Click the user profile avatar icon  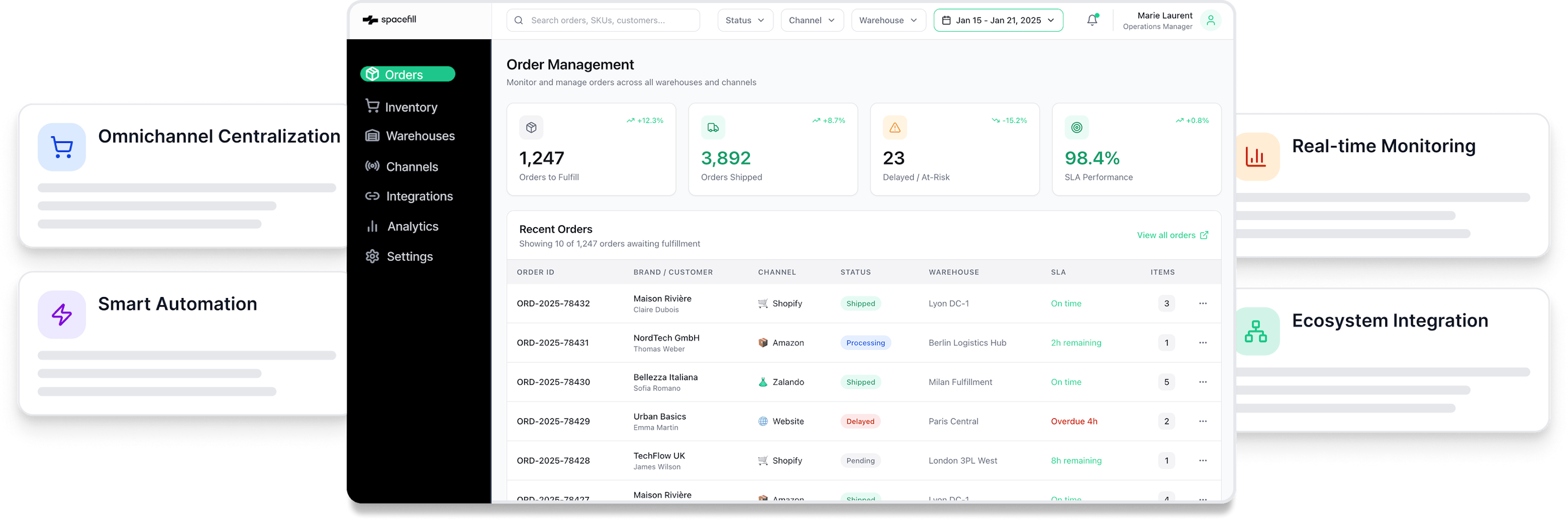pyautogui.click(x=1211, y=20)
